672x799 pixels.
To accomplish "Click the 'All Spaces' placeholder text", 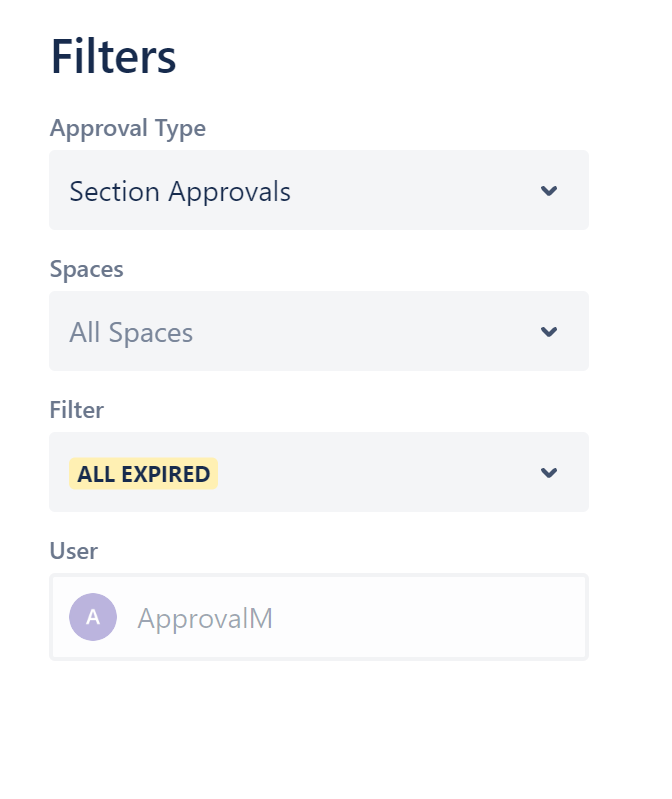I will click(131, 333).
